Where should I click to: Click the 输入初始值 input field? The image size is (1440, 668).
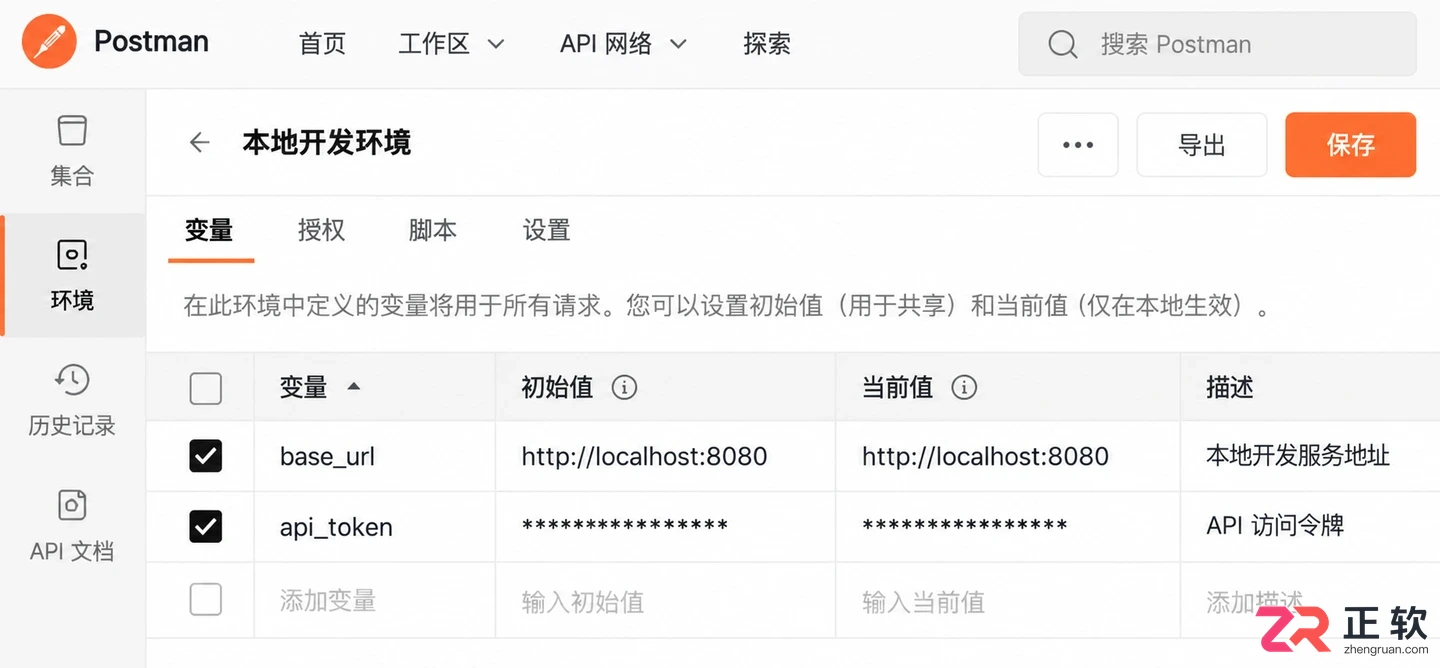(666, 601)
